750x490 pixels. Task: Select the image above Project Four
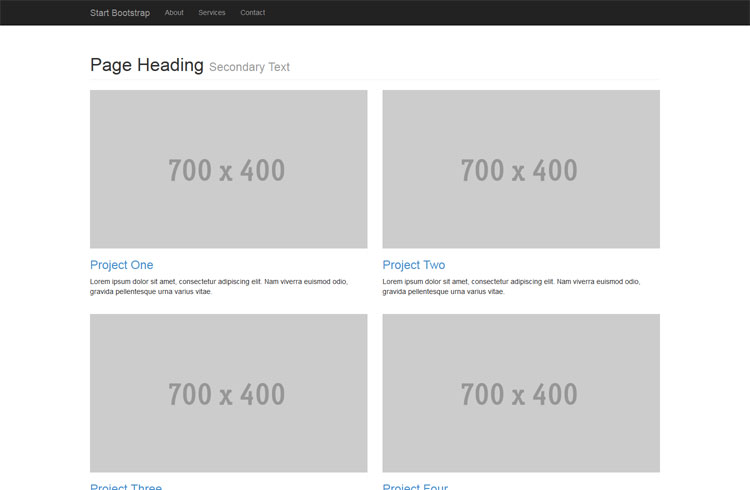click(x=521, y=393)
